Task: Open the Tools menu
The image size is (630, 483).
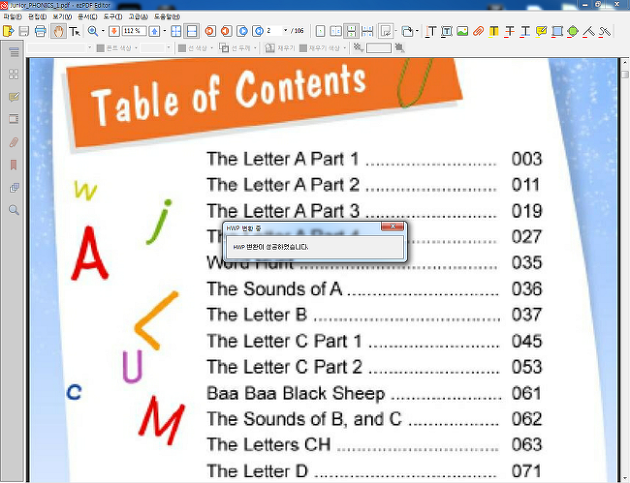Action: click(112, 16)
